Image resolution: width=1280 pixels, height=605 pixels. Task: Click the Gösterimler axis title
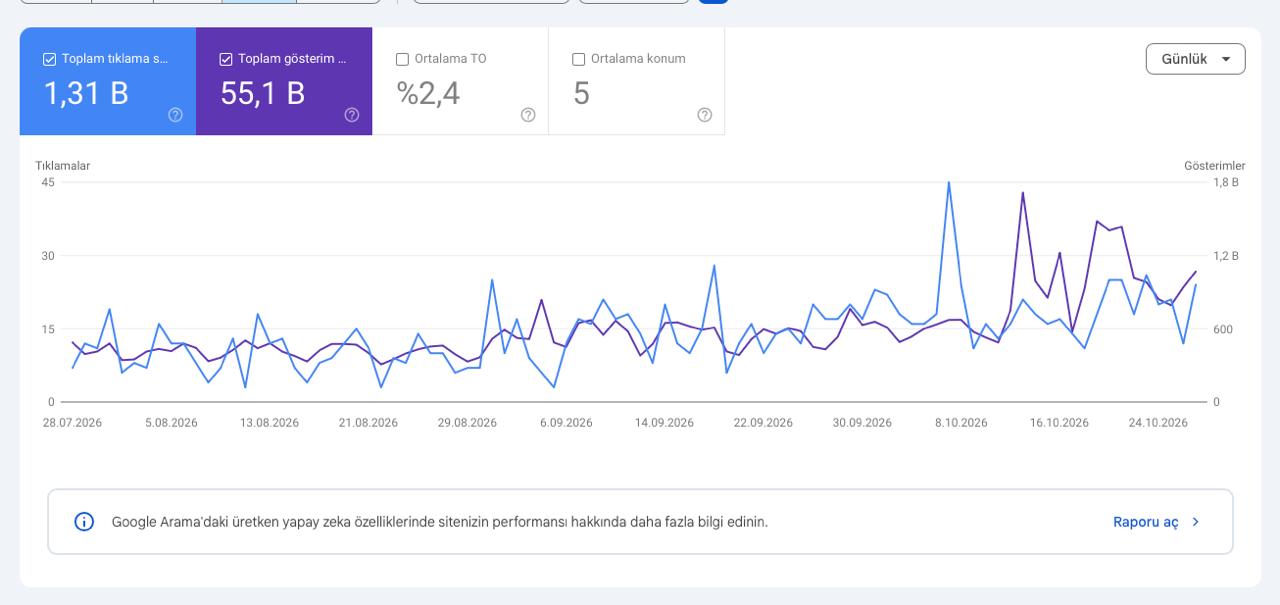coord(1215,166)
